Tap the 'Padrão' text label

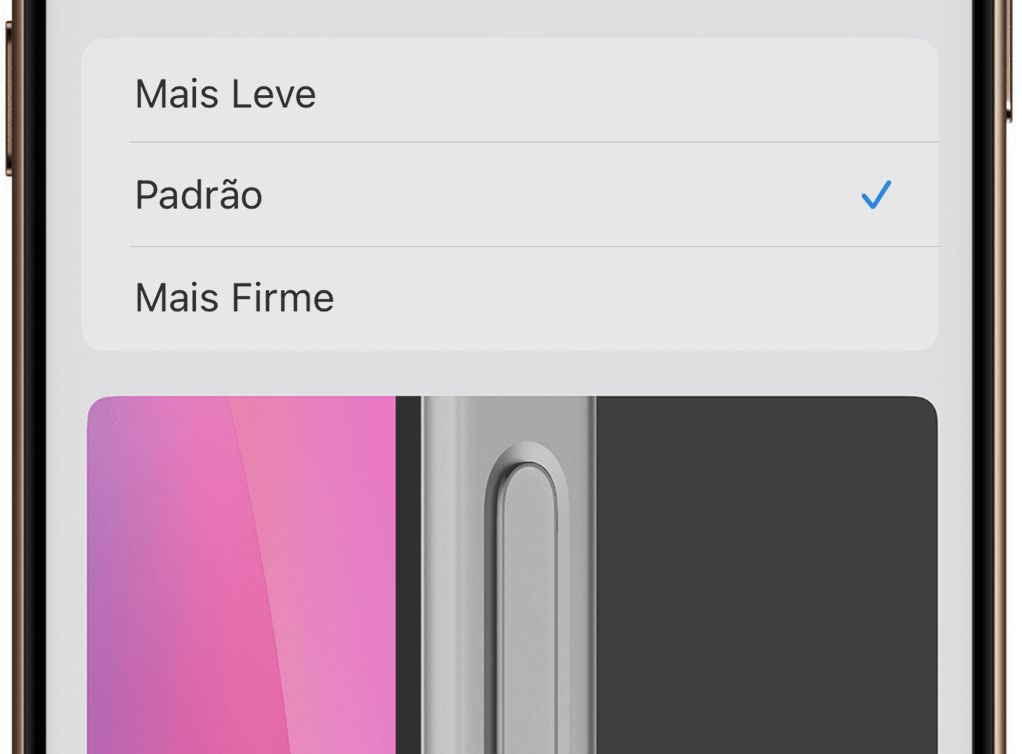pos(199,194)
